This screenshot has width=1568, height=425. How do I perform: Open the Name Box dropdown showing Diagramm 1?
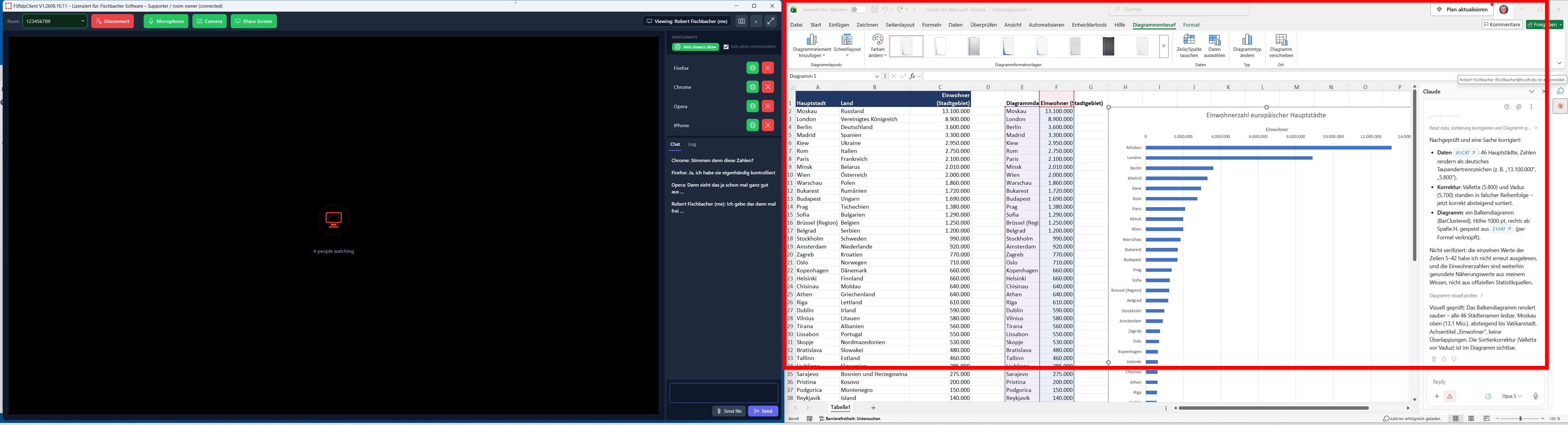877,76
